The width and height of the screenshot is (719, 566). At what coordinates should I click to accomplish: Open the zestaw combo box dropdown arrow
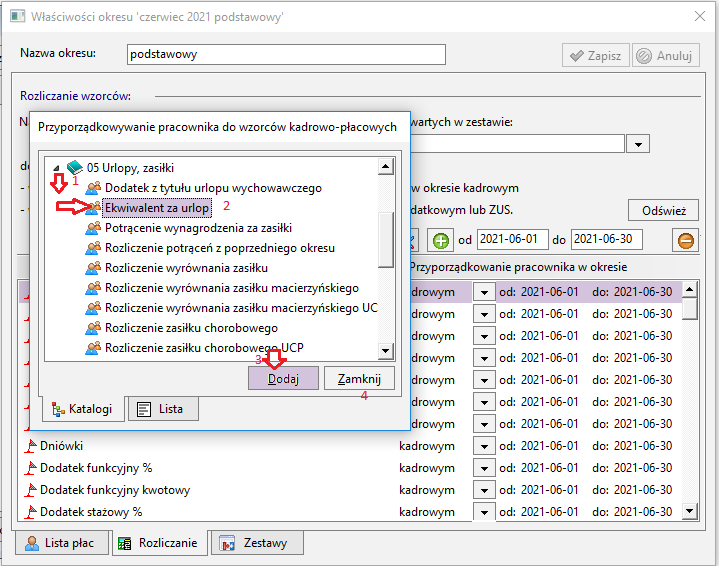coord(638,144)
